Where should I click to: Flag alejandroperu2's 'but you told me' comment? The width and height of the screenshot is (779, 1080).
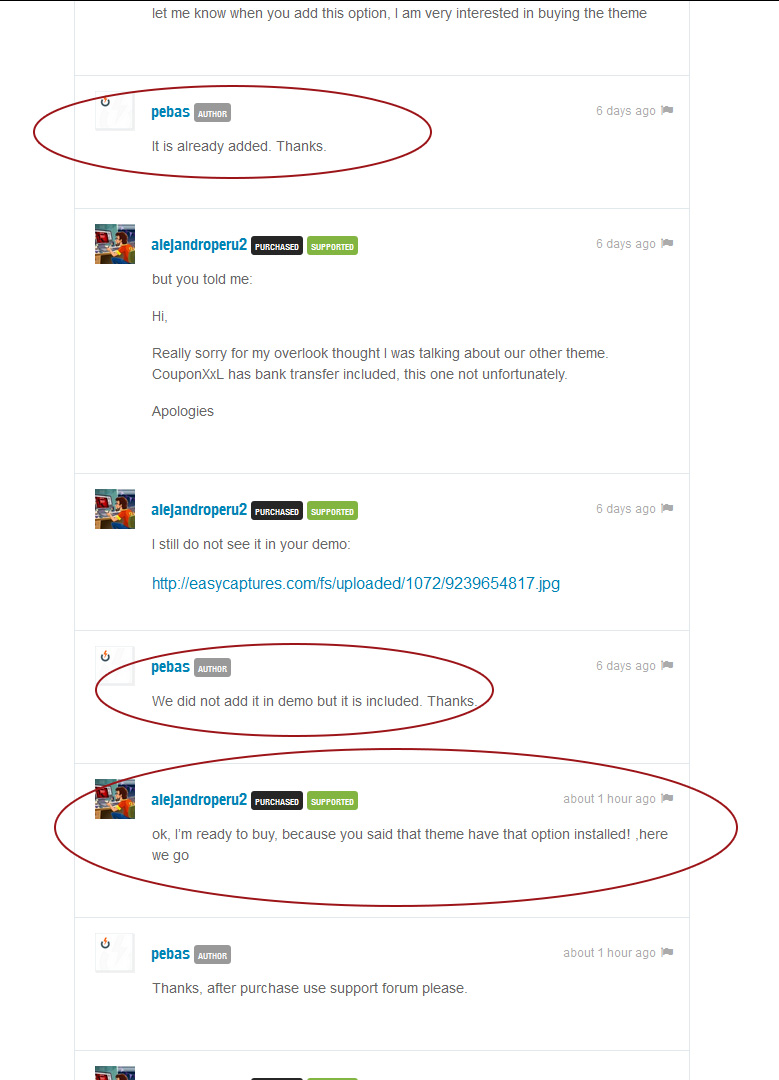[x=667, y=243]
